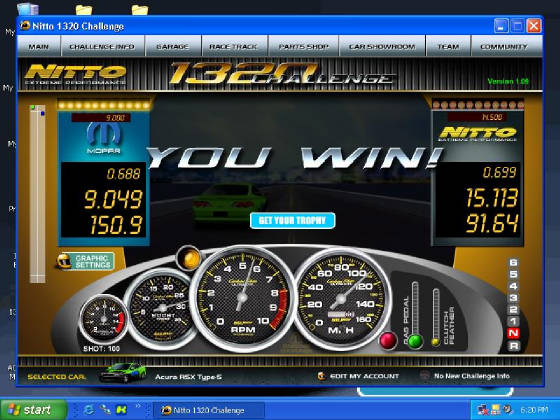The height and width of the screenshot is (420, 560).
Task: Close the Nitto 1320 Challenge window
Action: (534, 26)
